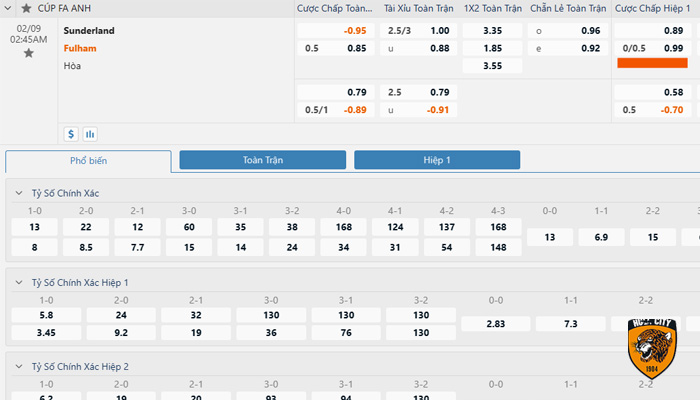
Task: Switch to the Toàn Trận tab
Action: click(x=262, y=160)
